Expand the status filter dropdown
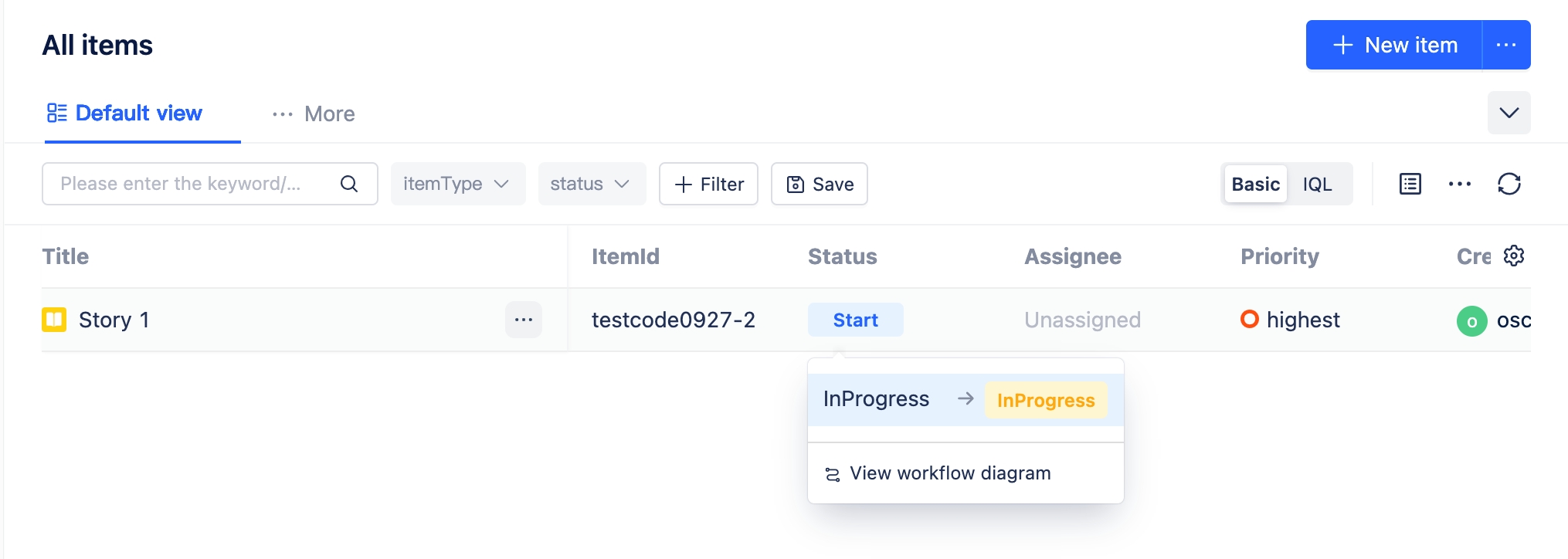 coord(591,184)
